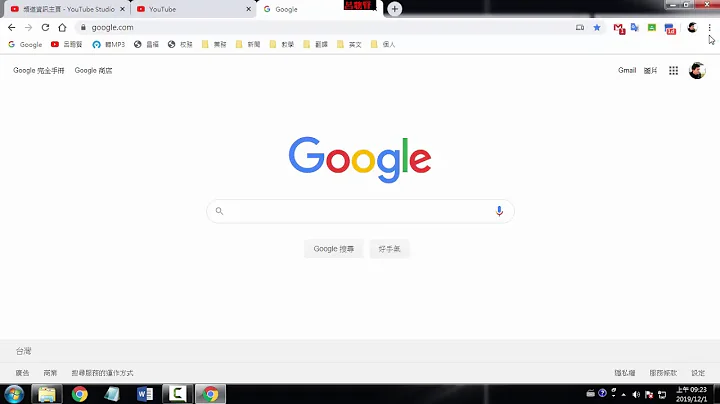Expand the first folder after globe bookmarks
Viewport: 720px width, 404px height.
214,45
